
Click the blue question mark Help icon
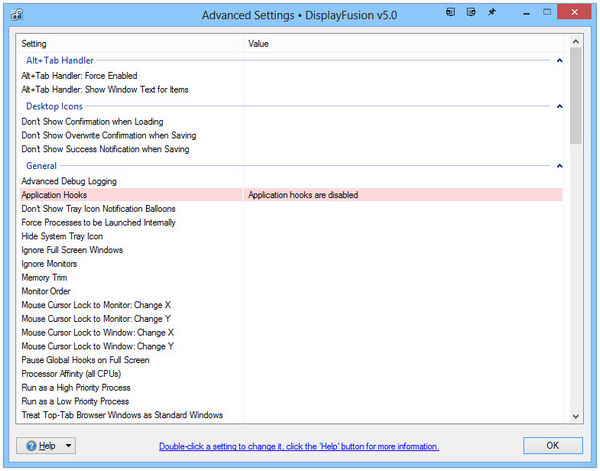31,446
